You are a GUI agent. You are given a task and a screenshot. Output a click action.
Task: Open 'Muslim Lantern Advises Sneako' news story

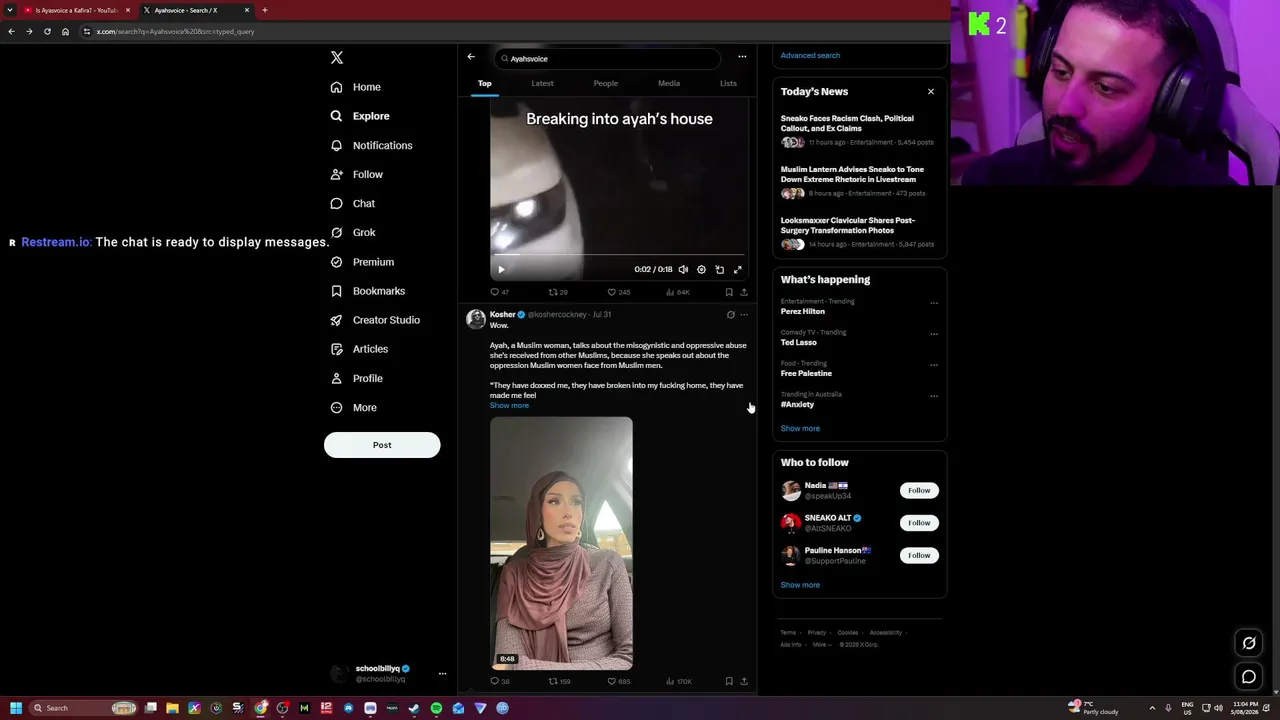[858, 182]
